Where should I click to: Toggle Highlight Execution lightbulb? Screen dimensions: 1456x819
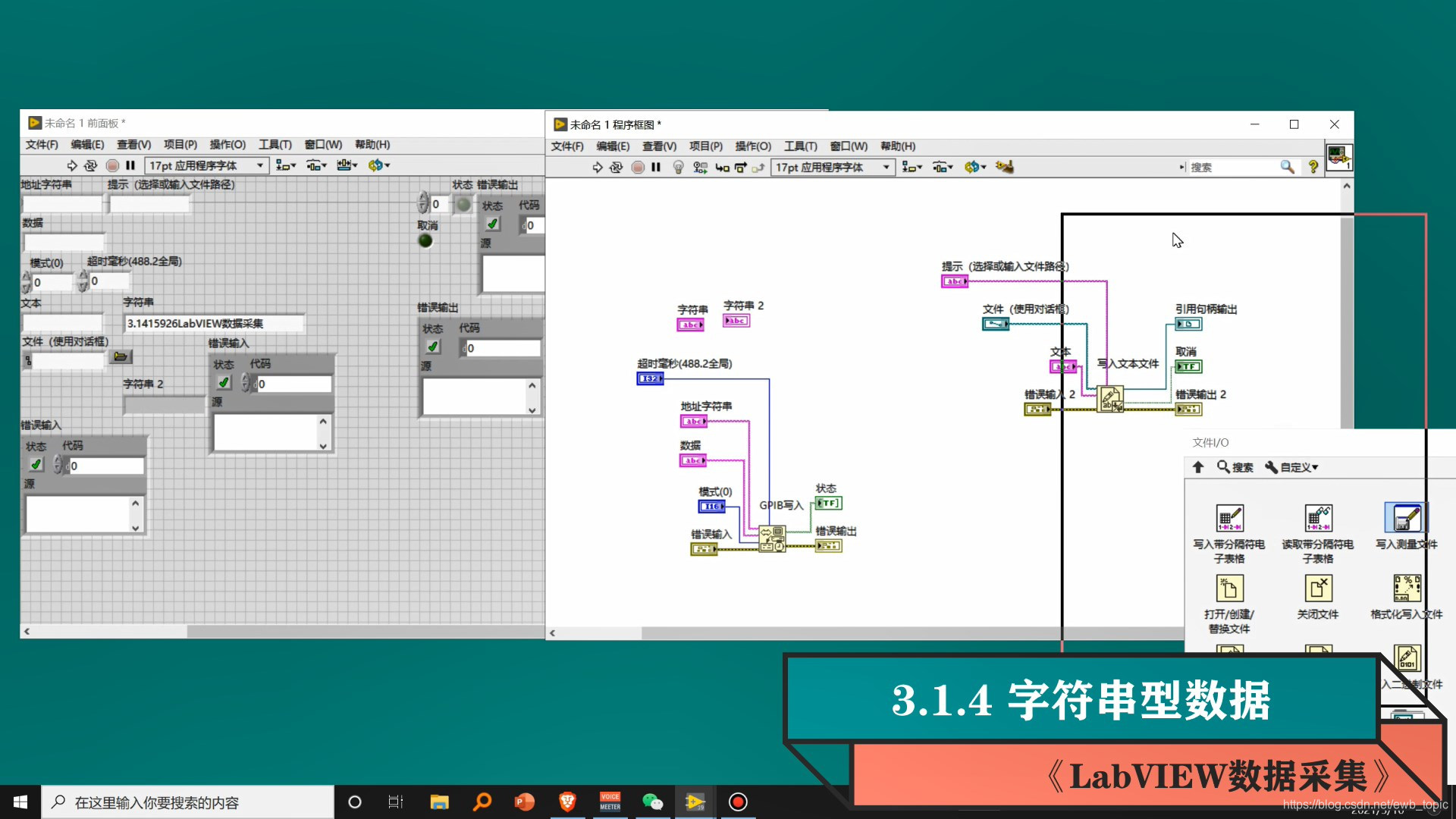click(679, 168)
